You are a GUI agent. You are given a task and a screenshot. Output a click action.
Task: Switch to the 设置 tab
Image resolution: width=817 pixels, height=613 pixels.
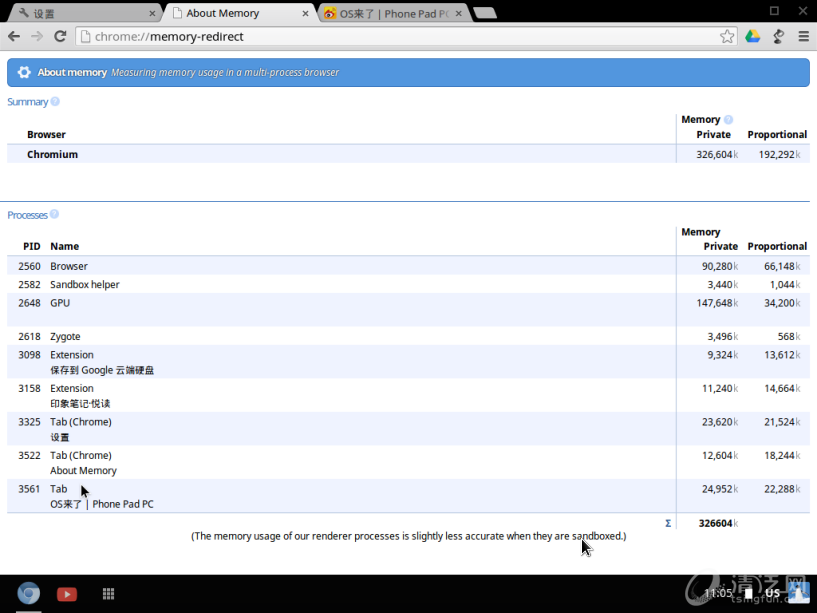point(80,14)
